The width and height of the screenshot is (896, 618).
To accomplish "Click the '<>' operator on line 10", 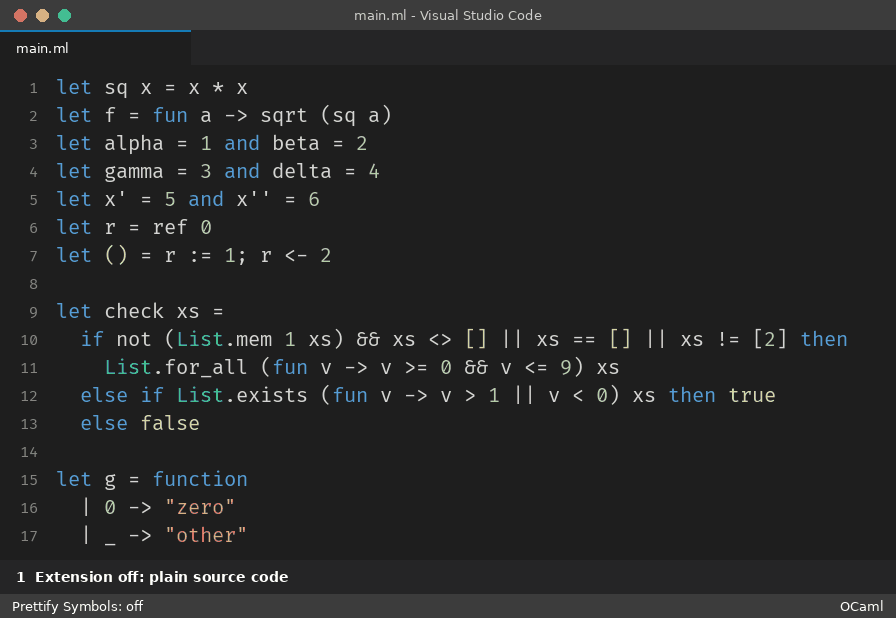I will [x=440, y=339].
